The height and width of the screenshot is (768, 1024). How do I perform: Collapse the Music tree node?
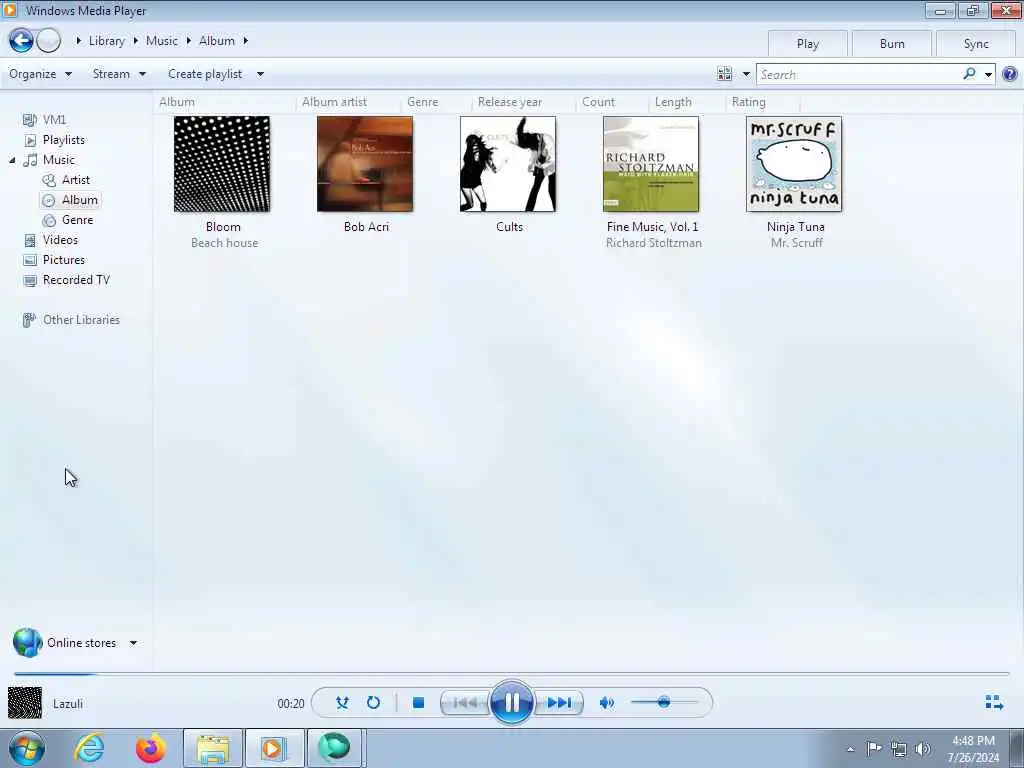(12, 160)
